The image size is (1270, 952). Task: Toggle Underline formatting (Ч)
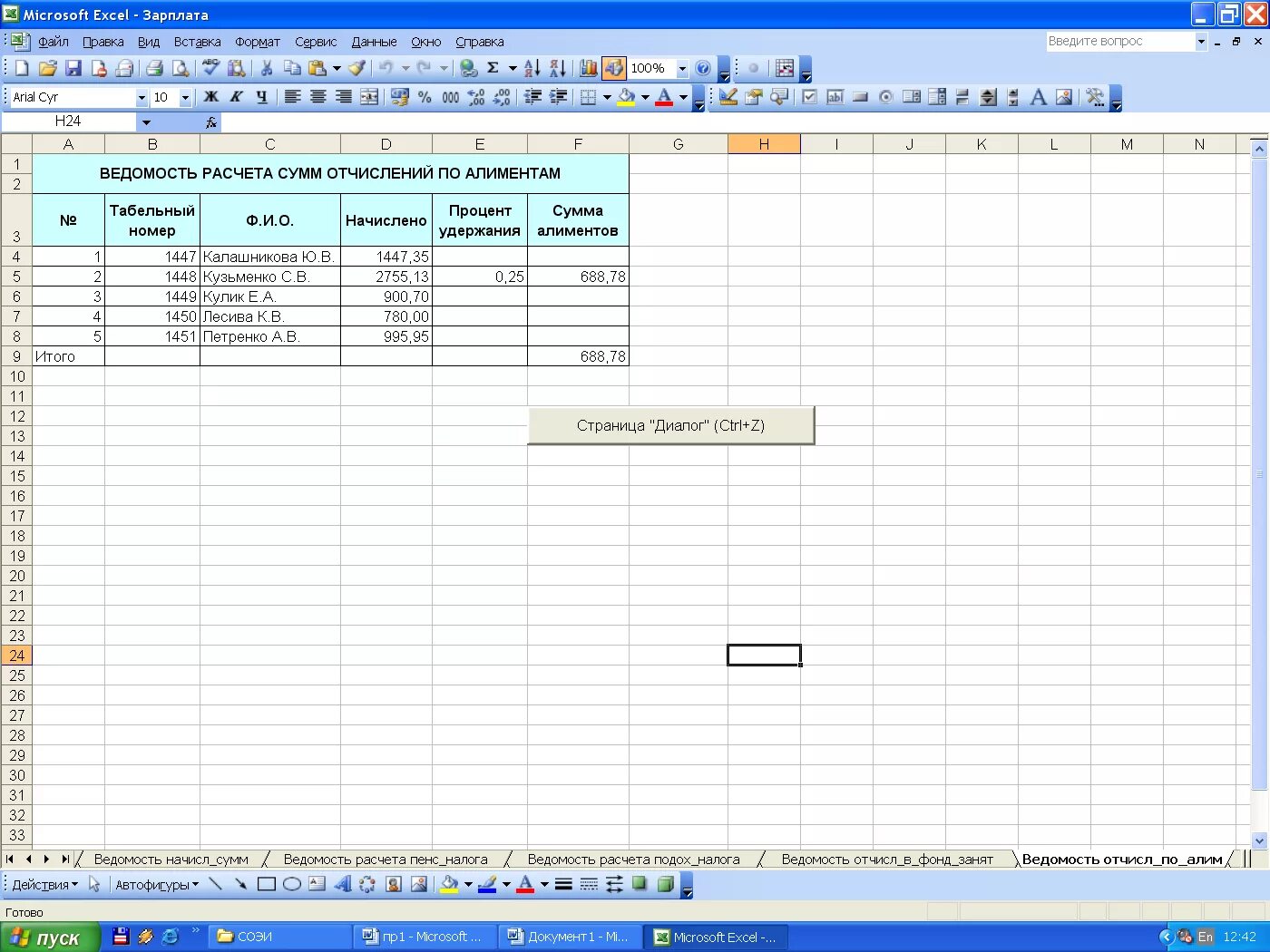tap(261, 97)
